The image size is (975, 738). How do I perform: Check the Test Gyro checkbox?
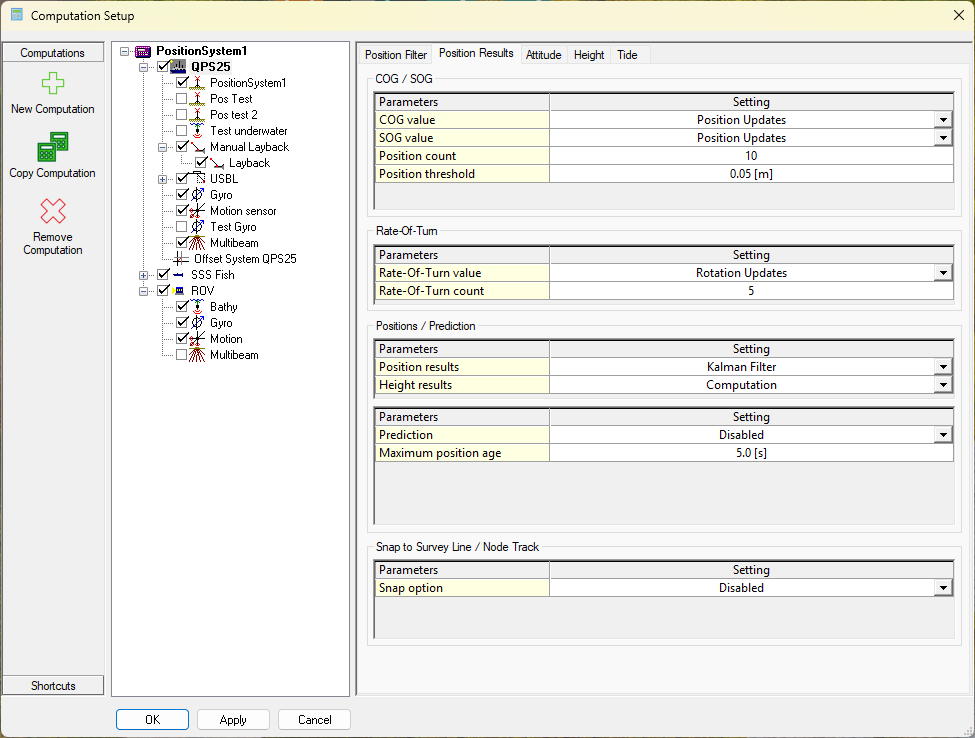pyautogui.click(x=181, y=227)
